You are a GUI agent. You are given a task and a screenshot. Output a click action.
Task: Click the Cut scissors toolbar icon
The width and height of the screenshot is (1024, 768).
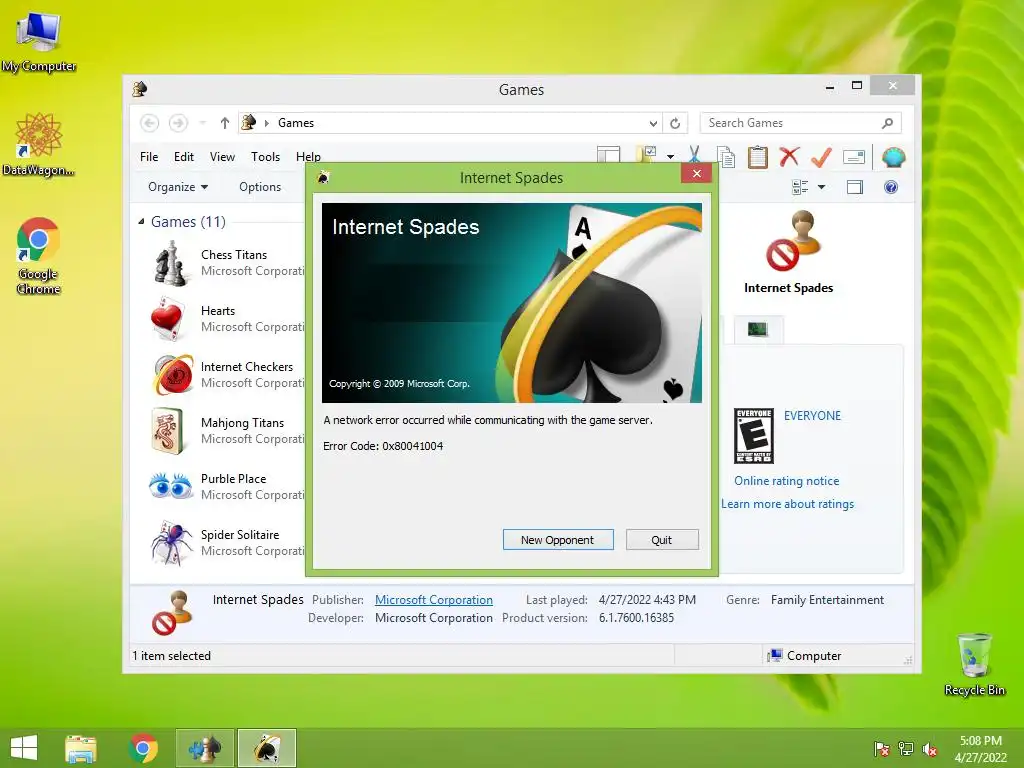coord(694,157)
